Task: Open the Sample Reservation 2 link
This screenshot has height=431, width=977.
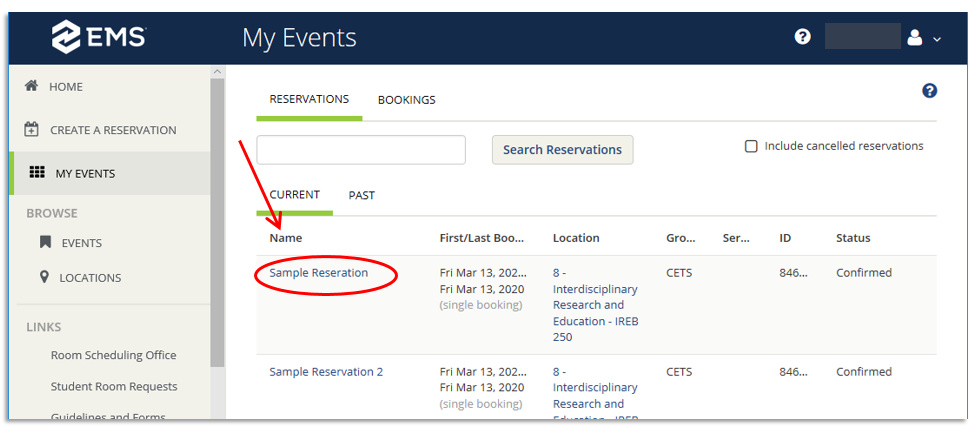Action: tap(326, 372)
